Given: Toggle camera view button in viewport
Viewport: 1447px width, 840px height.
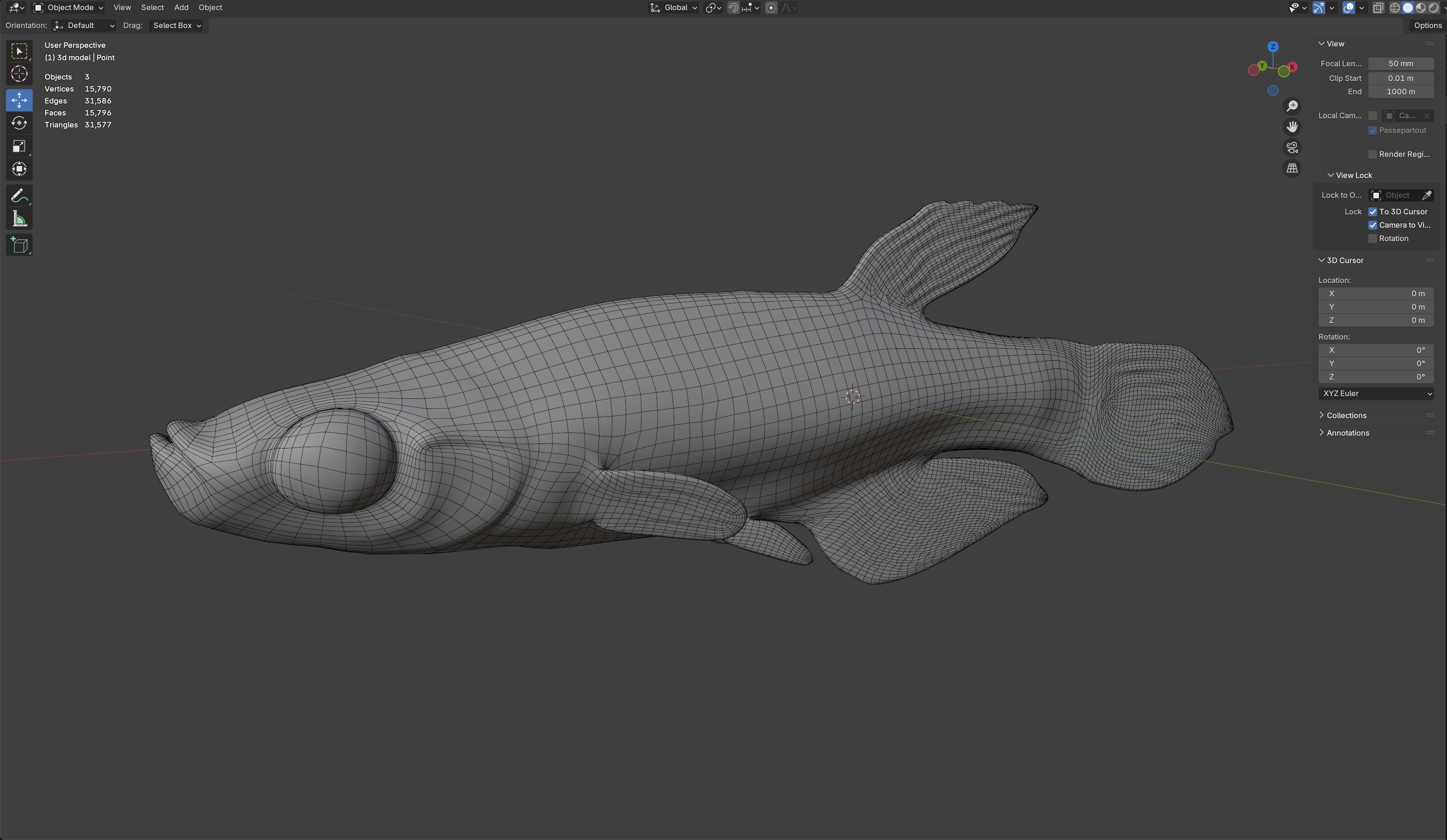Looking at the screenshot, I should click(x=1292, y=148).
